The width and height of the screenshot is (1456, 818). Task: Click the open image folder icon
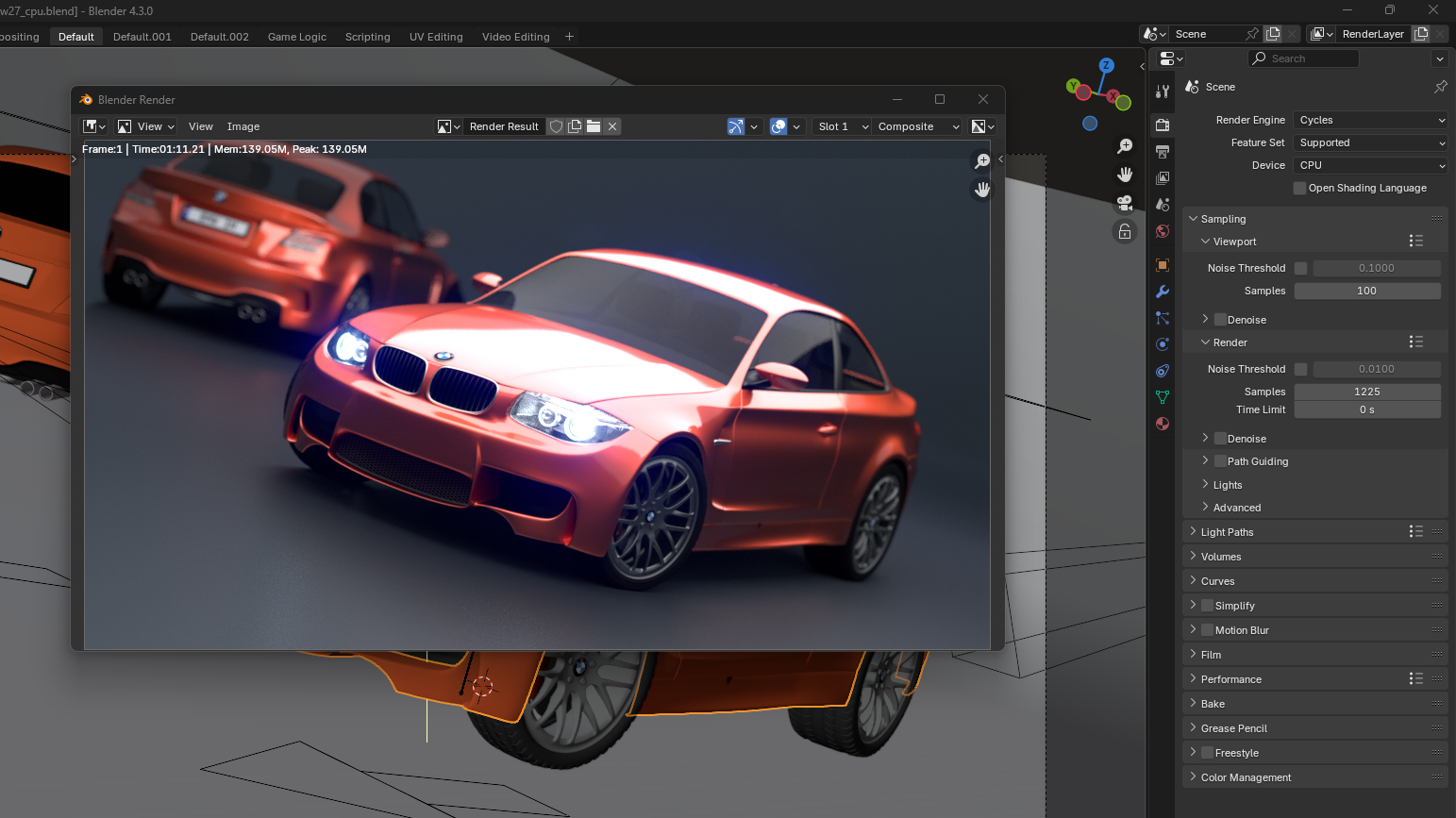pyautogui.click(x=594, y=126)
